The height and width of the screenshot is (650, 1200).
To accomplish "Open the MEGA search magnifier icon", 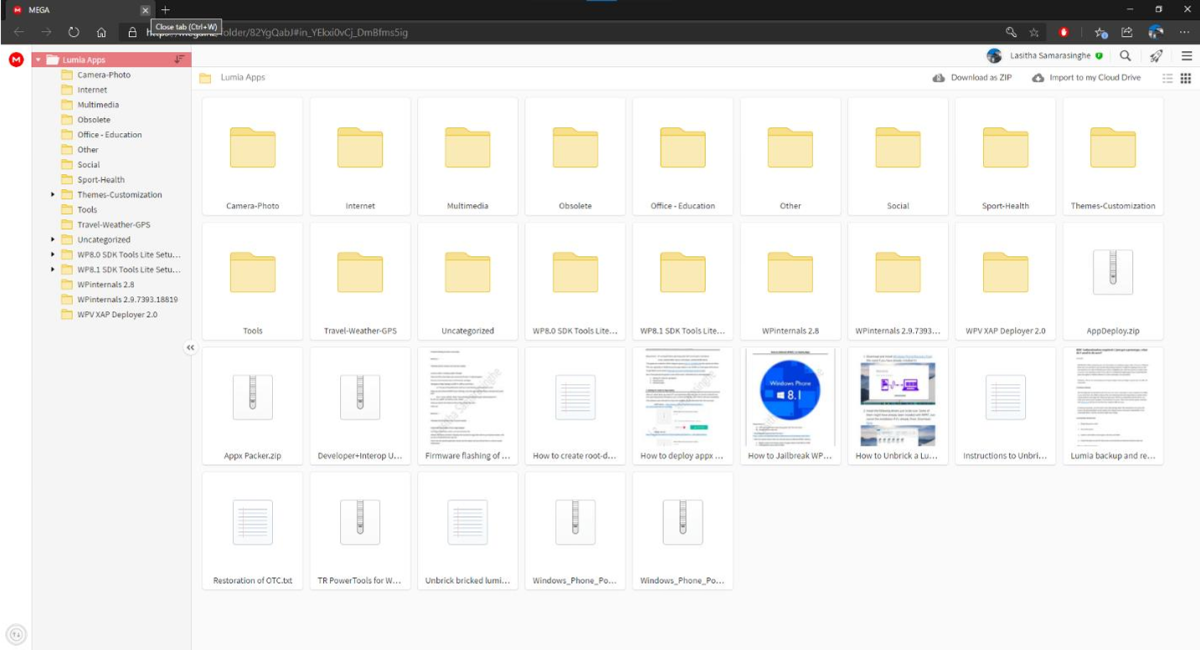I will click(1125, 56).
